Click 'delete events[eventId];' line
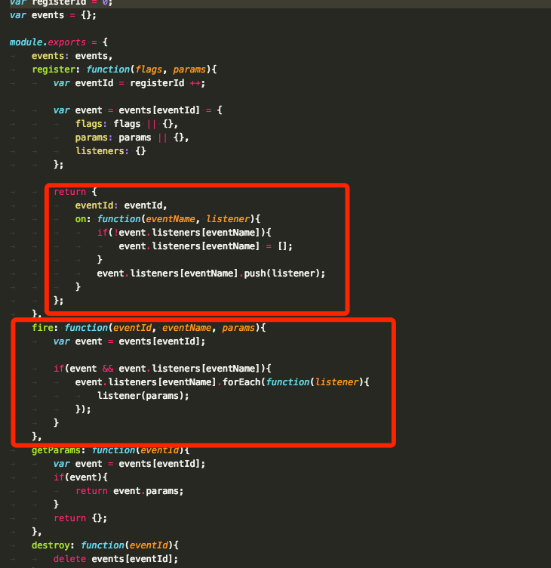The width and height of the screenshot is (551, 568). tap(116, 559)
